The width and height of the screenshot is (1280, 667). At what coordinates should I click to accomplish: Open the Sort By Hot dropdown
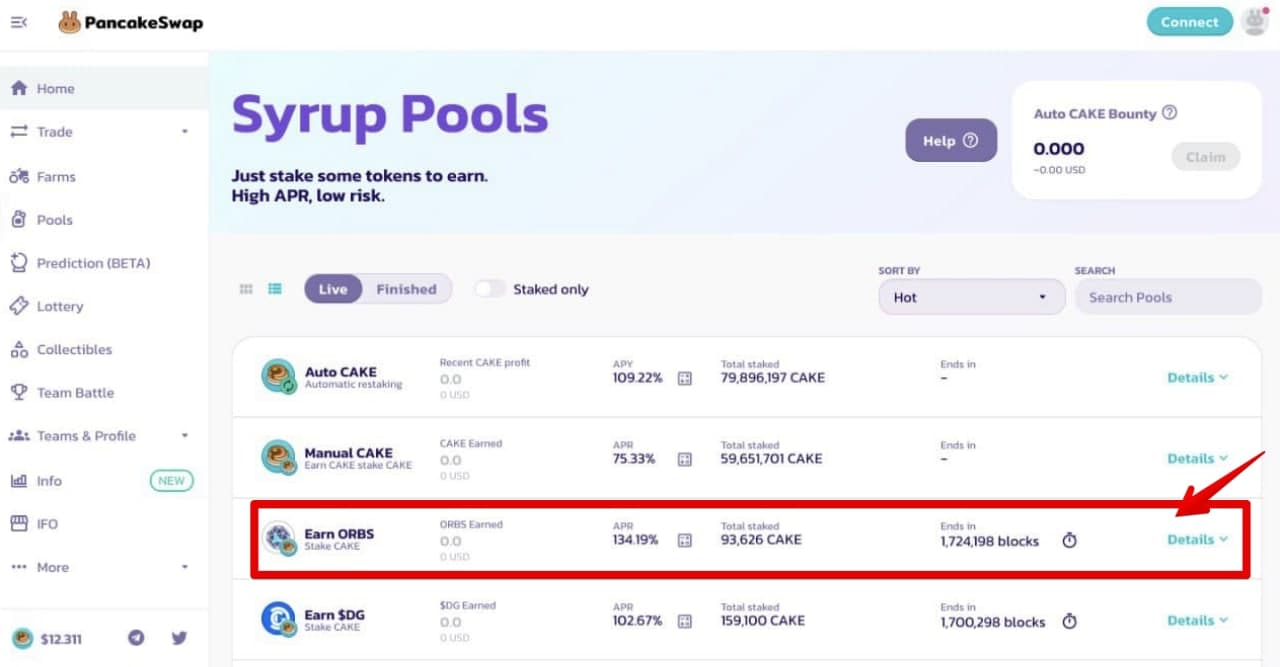coord(971,297)
